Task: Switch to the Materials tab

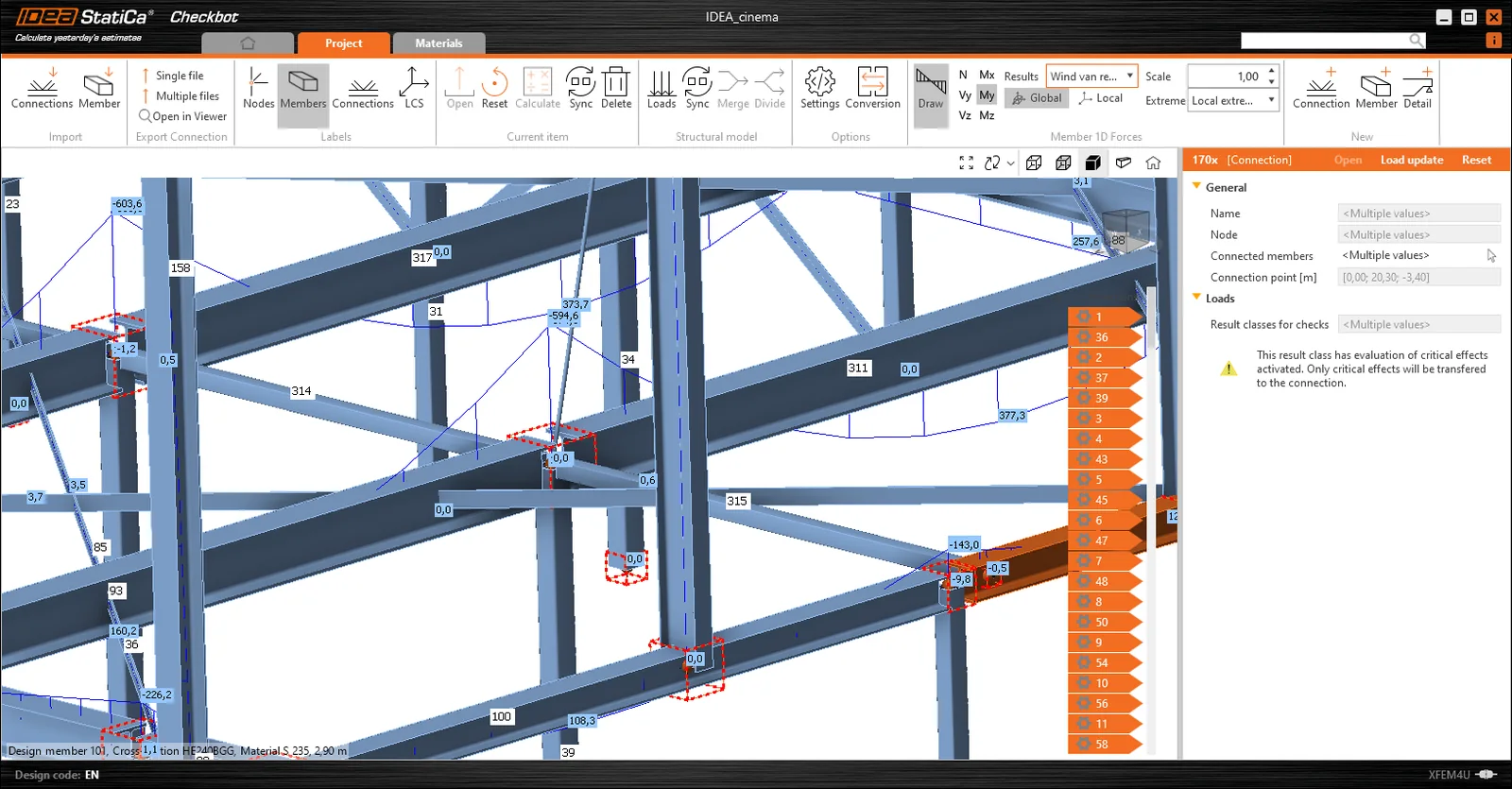Action: [438, 43]
